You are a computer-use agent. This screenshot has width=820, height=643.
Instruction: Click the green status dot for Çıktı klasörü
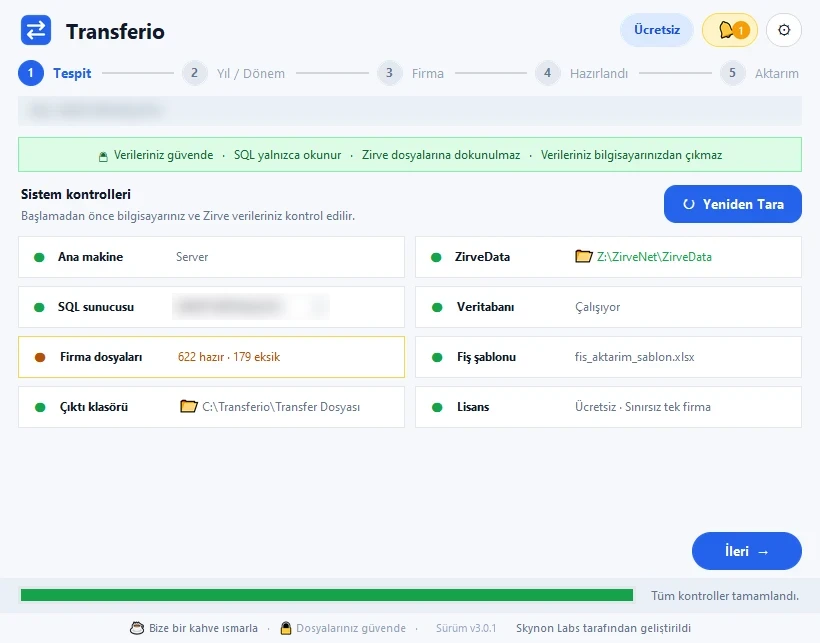pos(40,407)
